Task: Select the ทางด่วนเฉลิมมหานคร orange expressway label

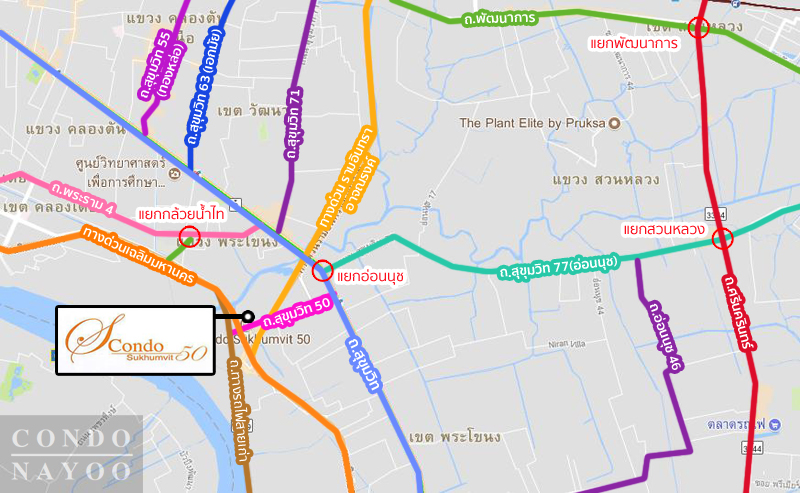Action: tap(139, 255)
